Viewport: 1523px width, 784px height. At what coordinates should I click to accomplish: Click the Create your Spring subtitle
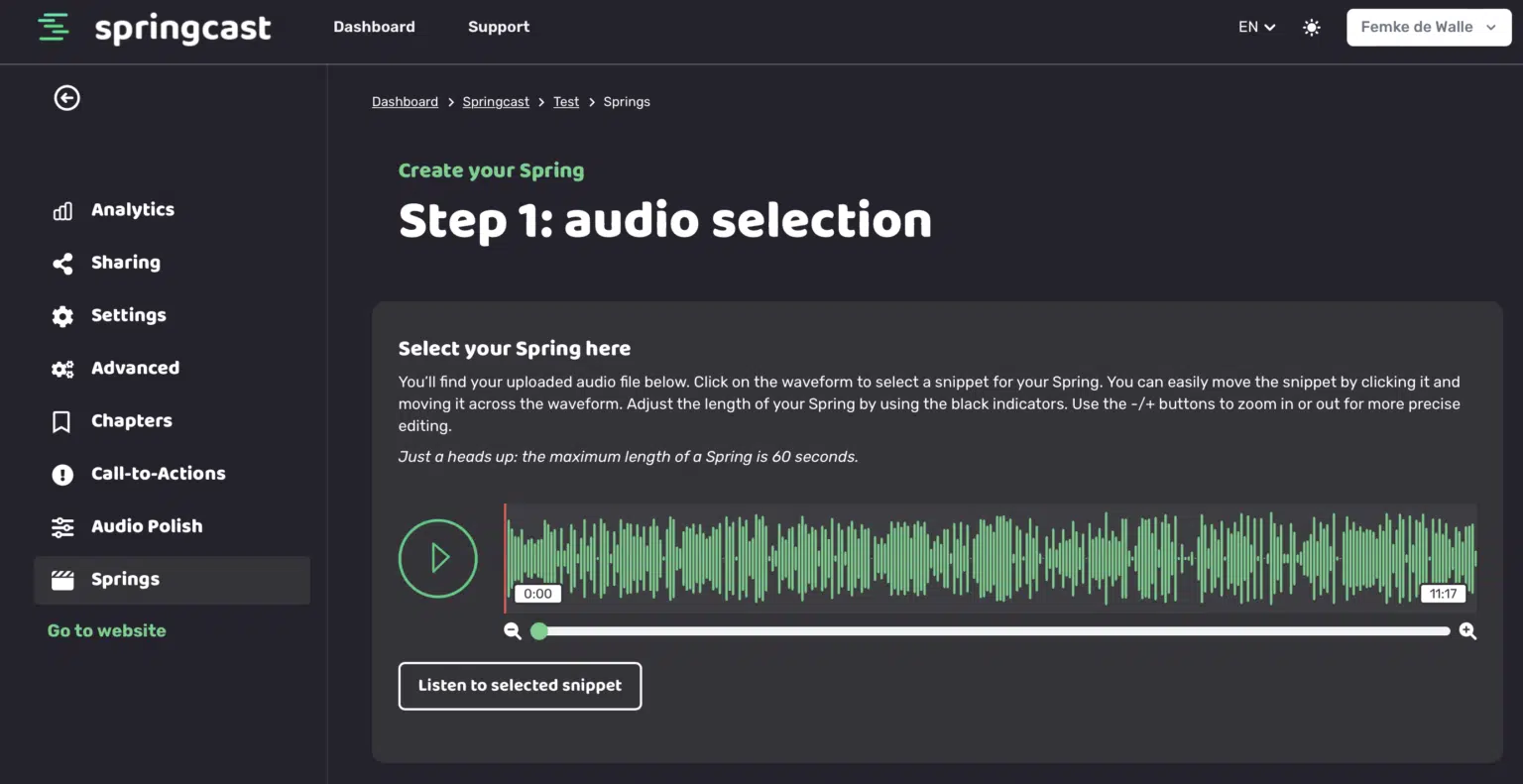(491, 170)
